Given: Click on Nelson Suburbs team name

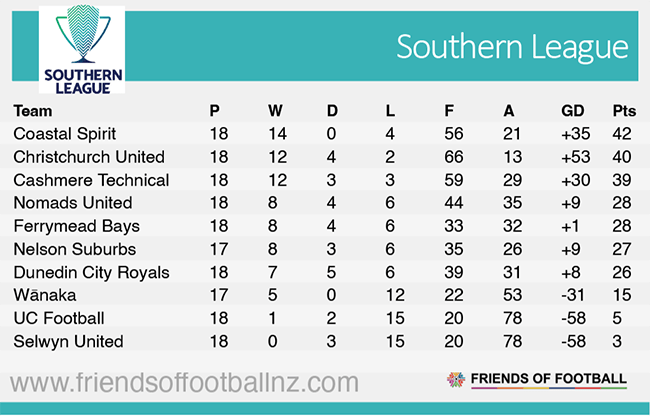Looking at the screenshot, I should [x=68, y=249].
